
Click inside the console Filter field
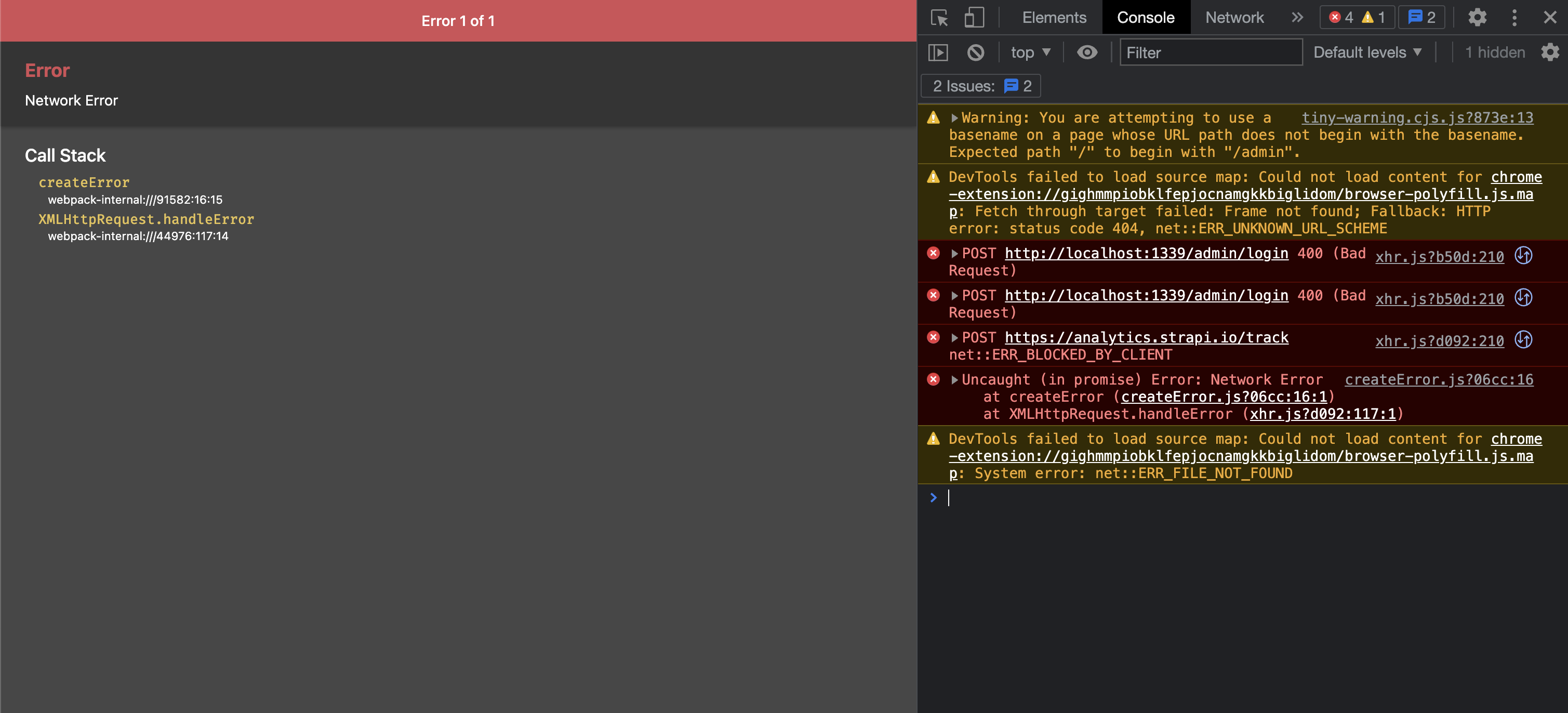tap(1211, 52)
